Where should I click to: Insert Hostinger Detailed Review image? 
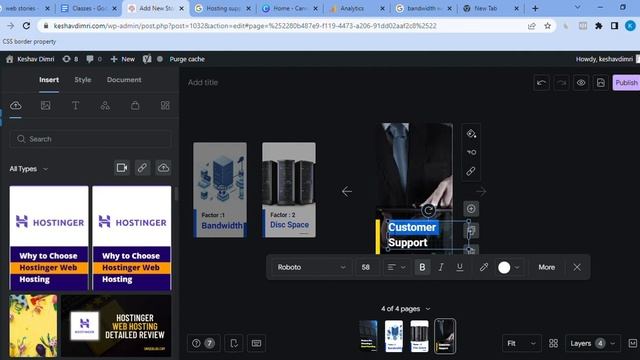coord(116,326)
